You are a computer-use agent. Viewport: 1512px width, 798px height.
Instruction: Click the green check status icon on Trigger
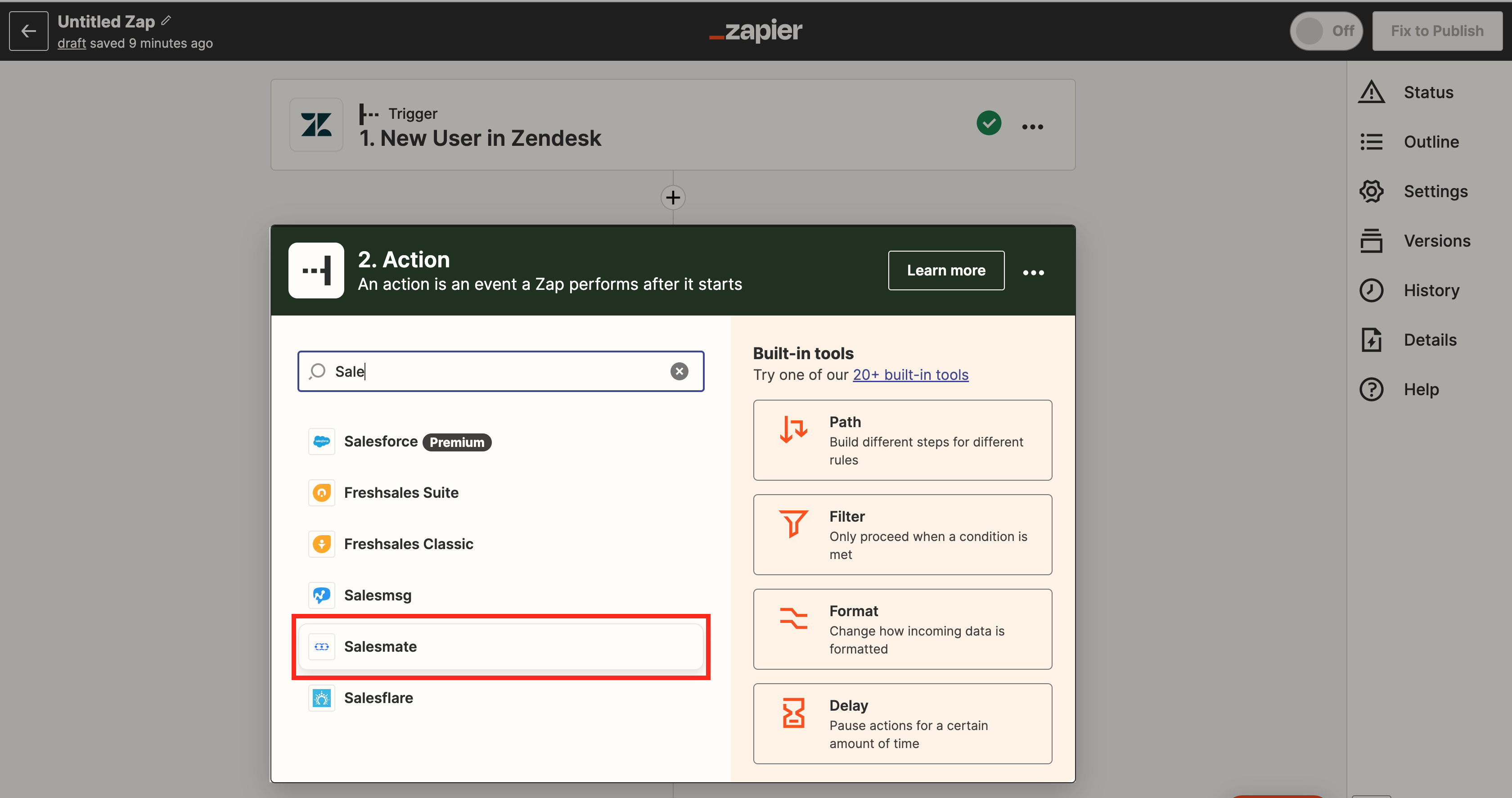[989, 123]
